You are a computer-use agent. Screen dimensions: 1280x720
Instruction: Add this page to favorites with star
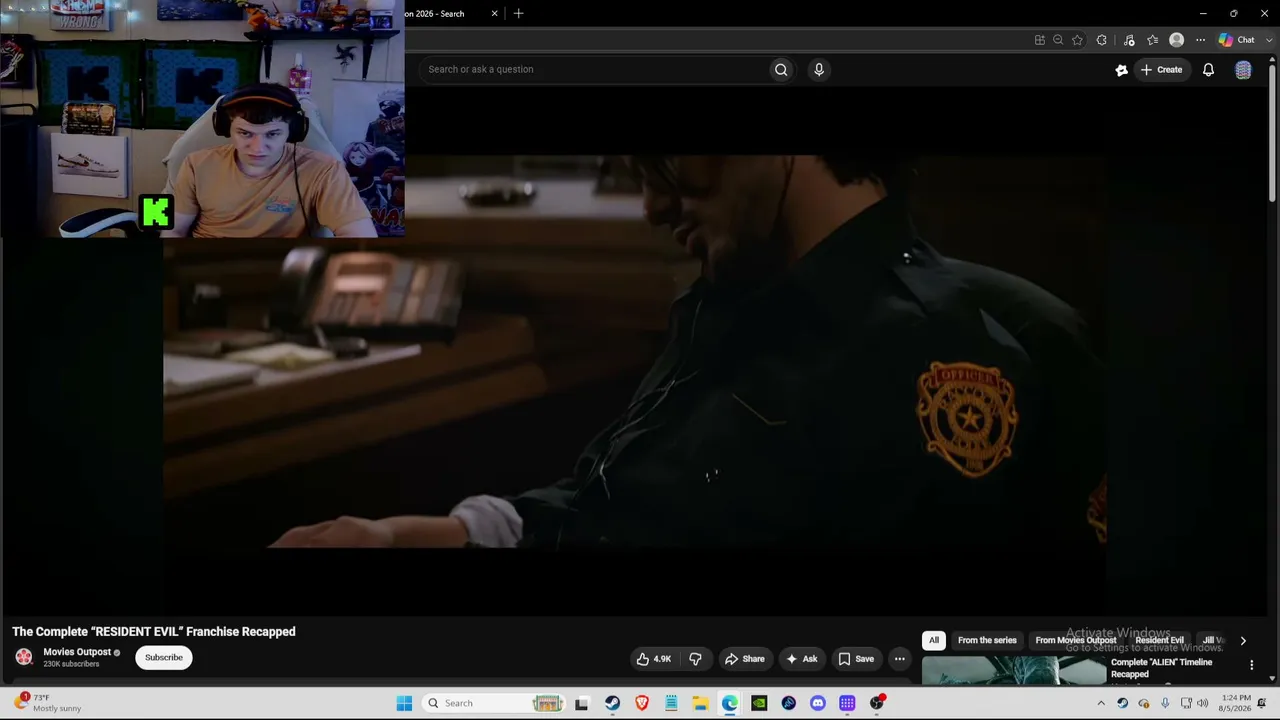point(1077,40)
